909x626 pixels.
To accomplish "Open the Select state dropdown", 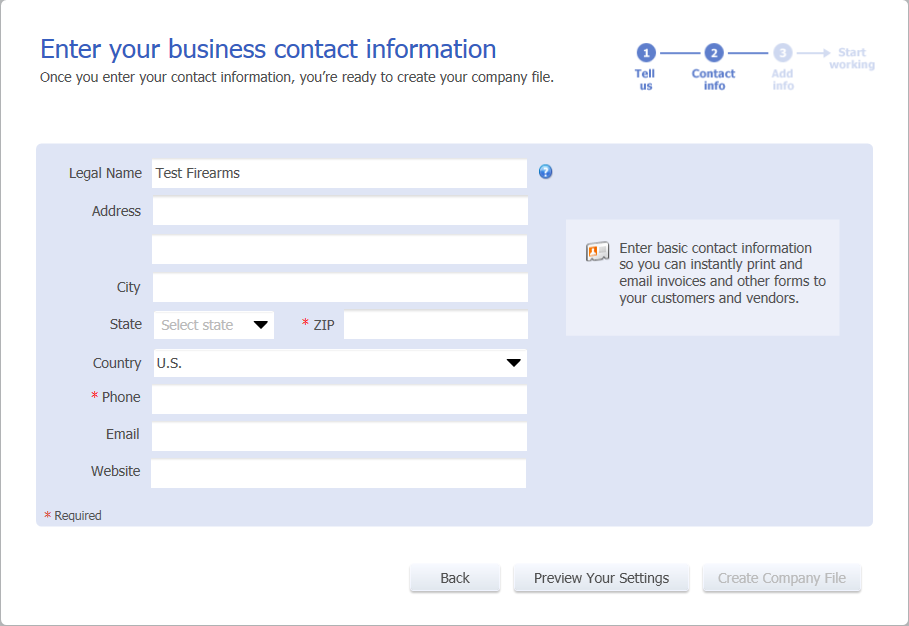I will coord(214,325).
